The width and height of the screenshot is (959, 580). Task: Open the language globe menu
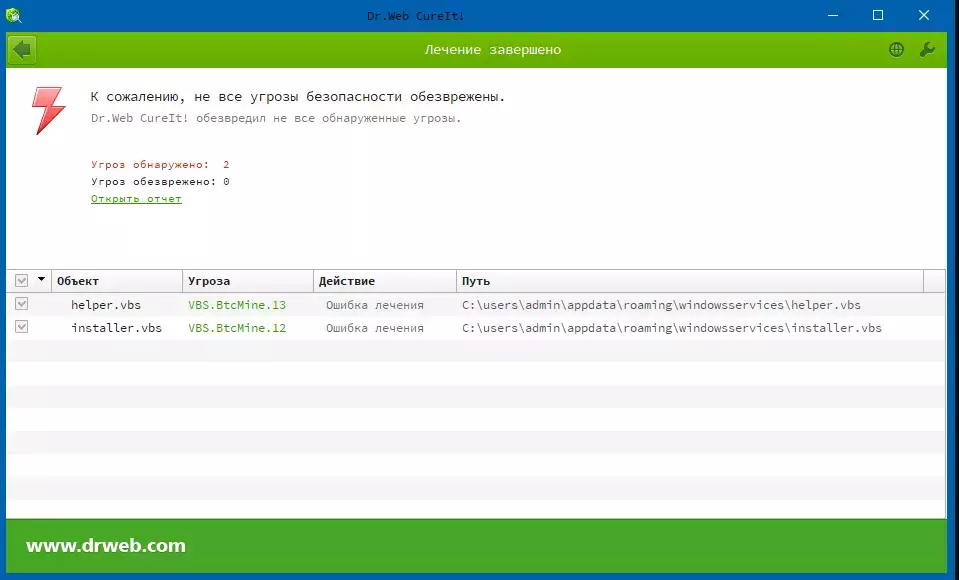pyautogui.click(x=896, y=50)
